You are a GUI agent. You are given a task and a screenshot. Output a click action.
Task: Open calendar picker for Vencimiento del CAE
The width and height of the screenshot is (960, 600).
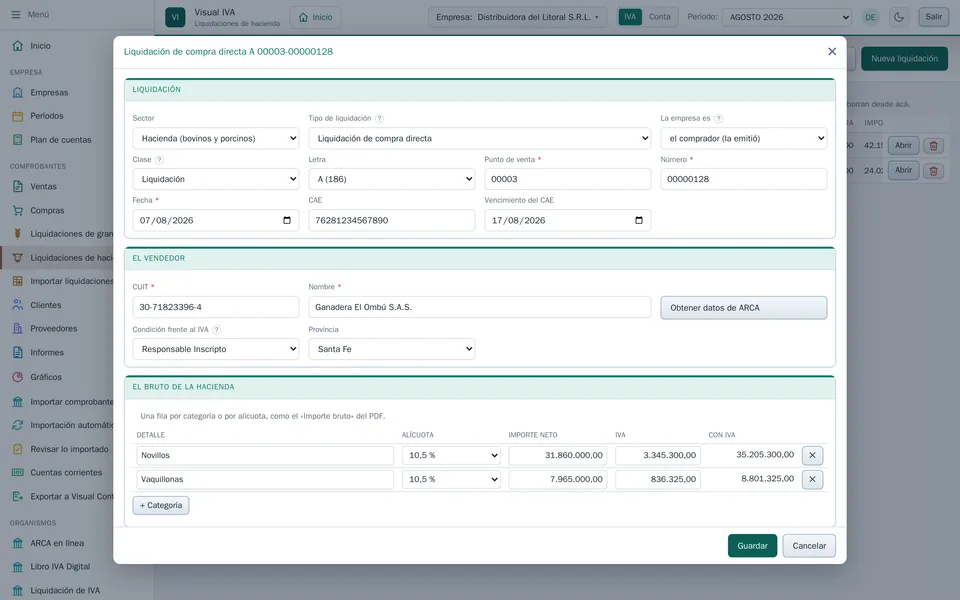pos(639,220)
